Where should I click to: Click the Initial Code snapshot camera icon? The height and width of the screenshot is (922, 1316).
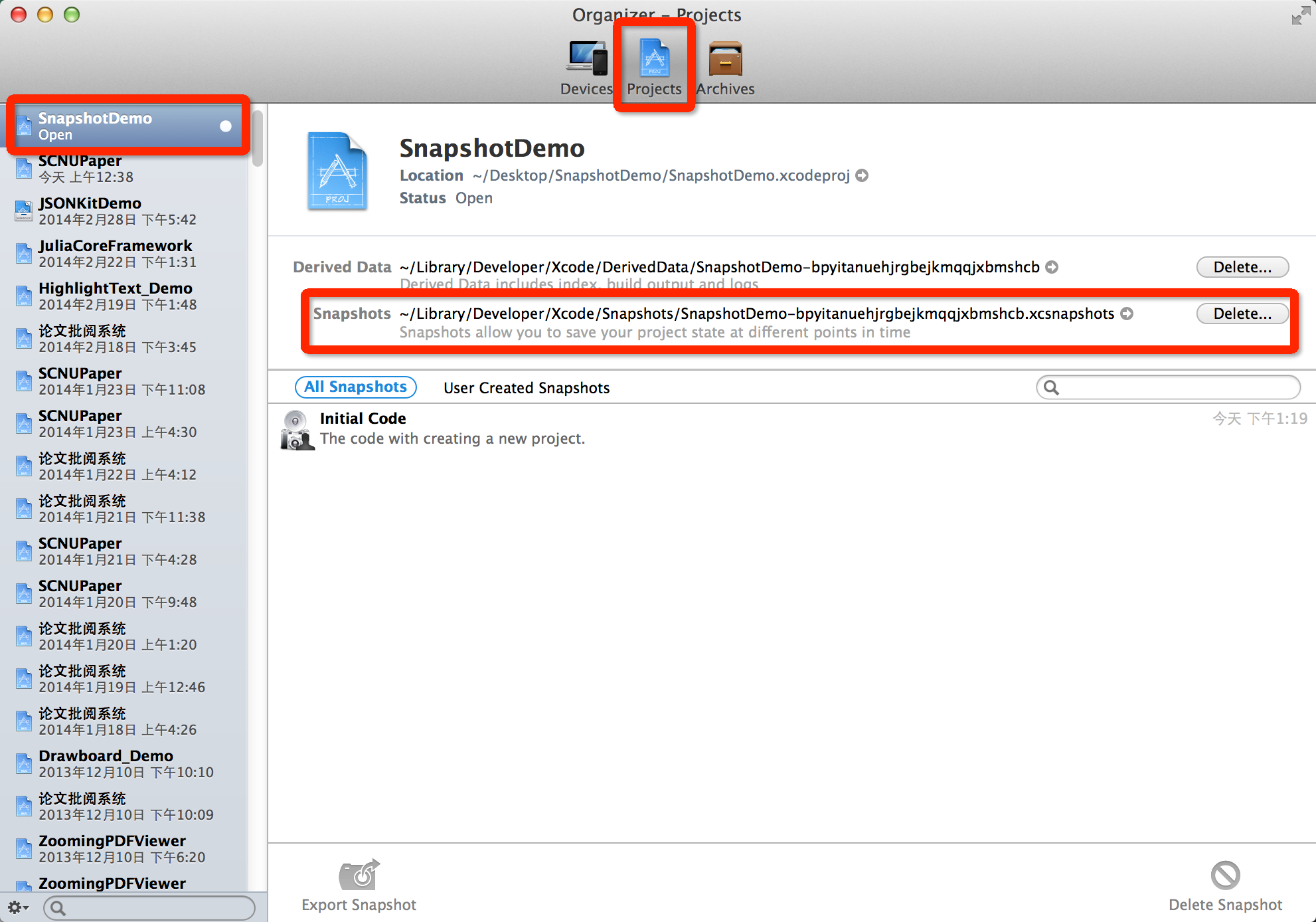[x=296, y=430]
